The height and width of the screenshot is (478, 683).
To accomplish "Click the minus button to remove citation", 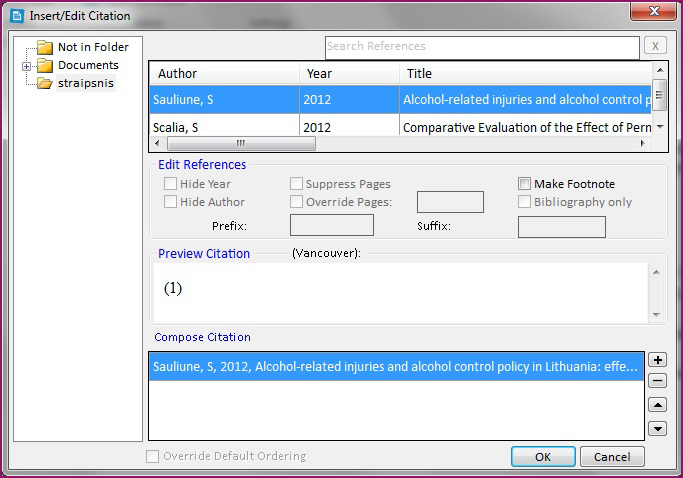I will [657, 380].
